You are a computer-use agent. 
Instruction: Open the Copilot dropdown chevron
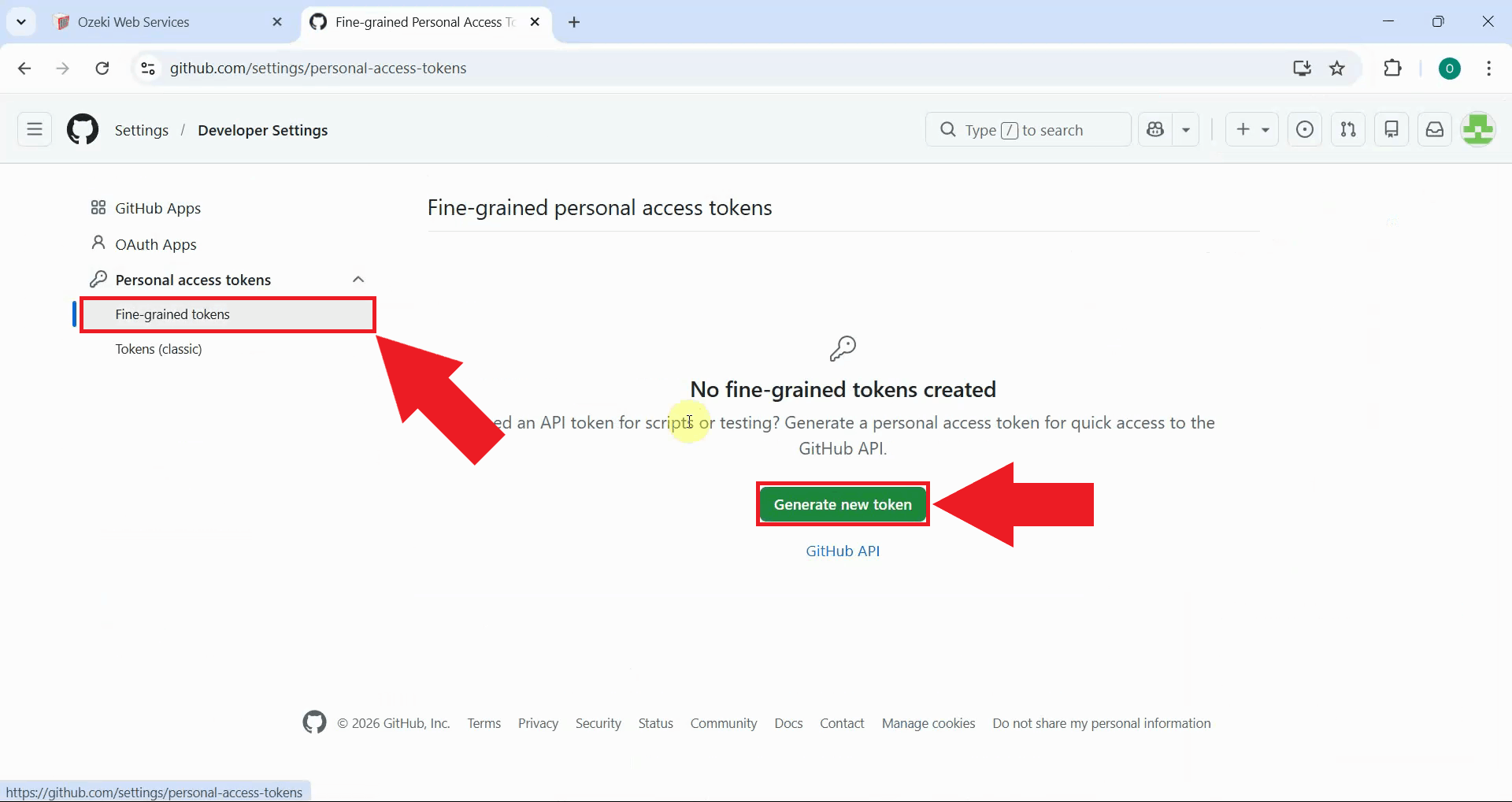(1186, 129)
